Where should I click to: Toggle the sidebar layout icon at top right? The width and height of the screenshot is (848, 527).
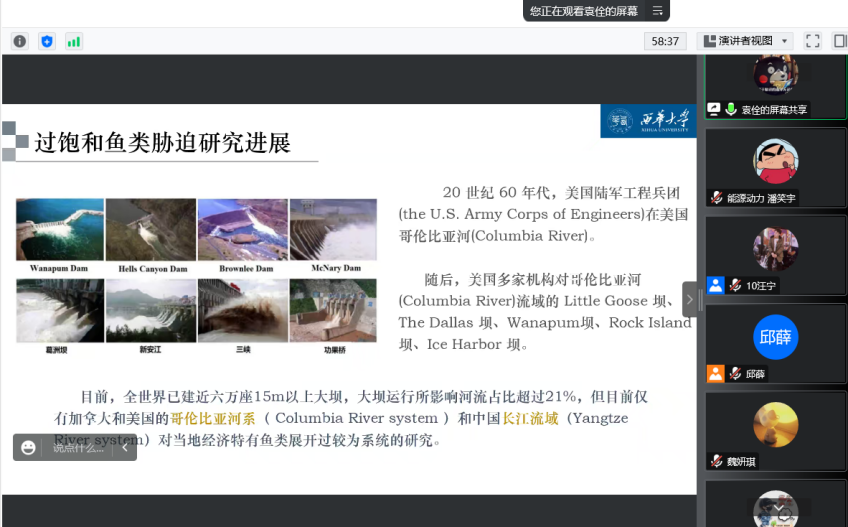839,41
